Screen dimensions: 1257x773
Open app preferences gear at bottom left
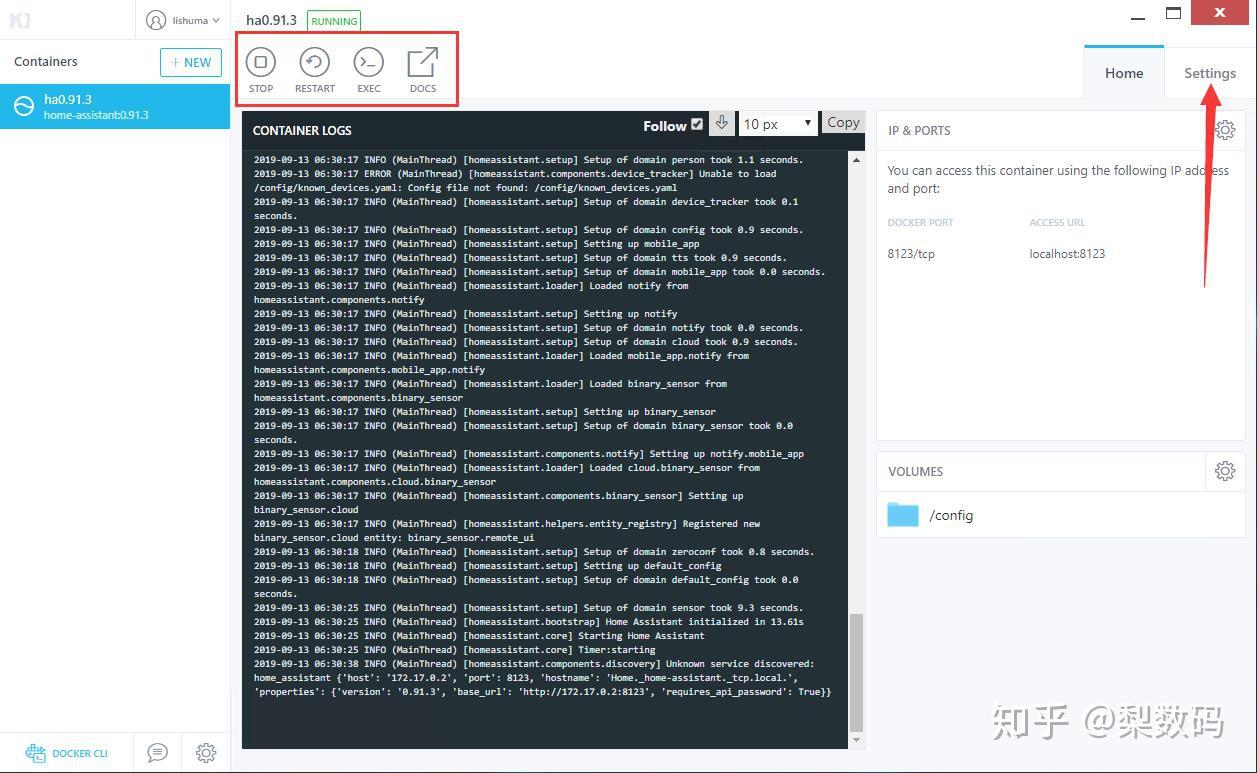206,752
